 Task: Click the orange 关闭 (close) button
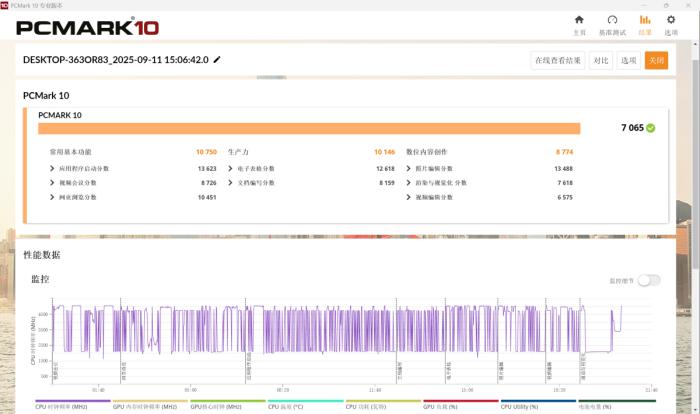(x=656, y=60)
